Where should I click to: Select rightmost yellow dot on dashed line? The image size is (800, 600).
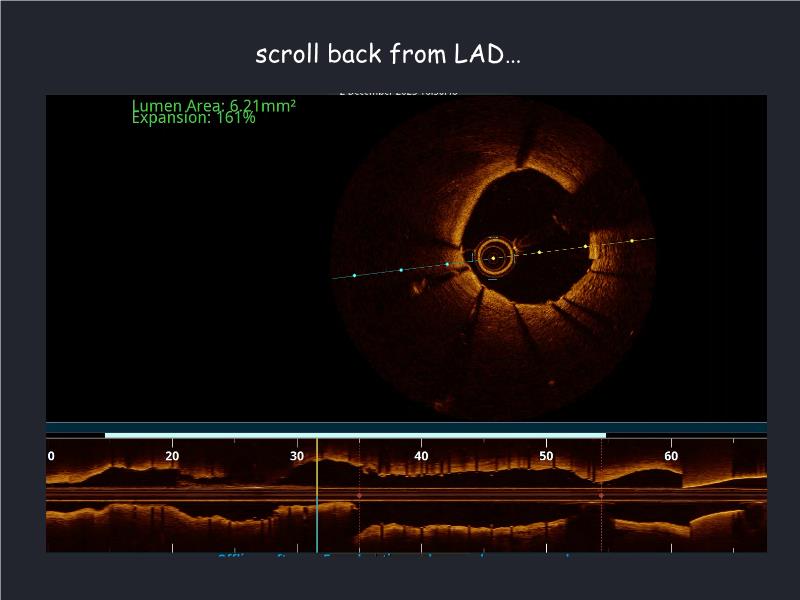(x=632, y=240)
